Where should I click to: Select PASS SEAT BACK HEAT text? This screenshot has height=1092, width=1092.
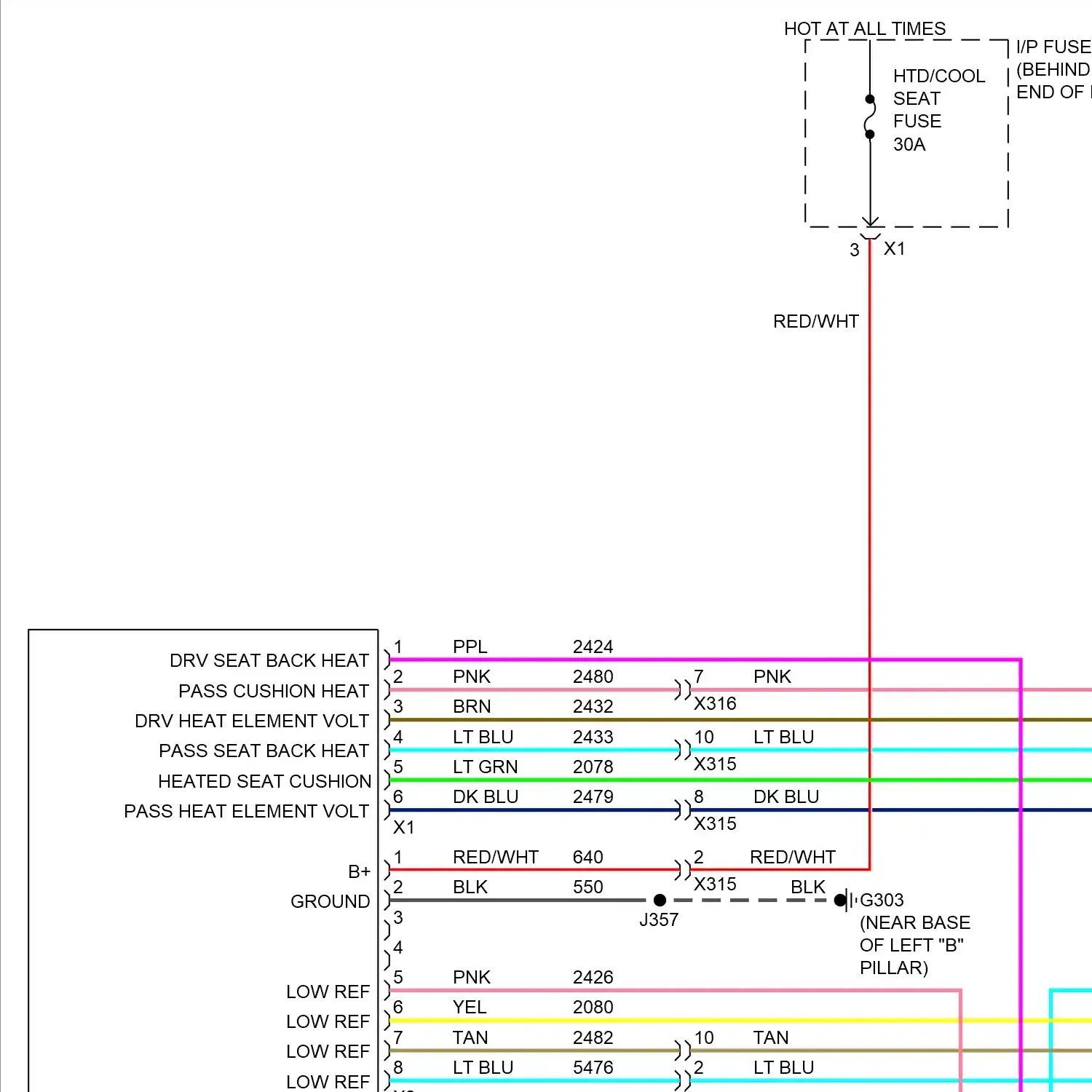coord(264,751)
